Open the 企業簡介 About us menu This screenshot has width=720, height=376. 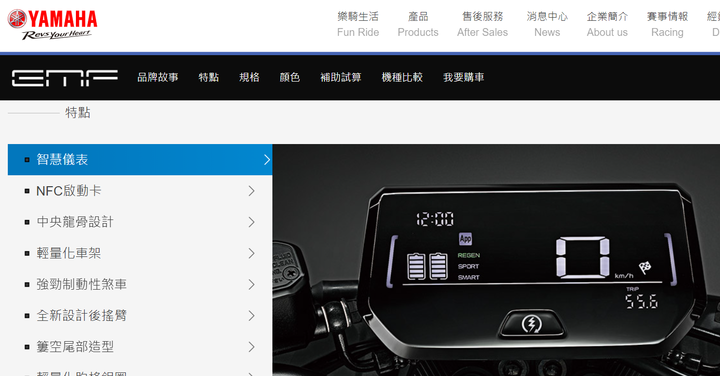(x=607, y=24)
